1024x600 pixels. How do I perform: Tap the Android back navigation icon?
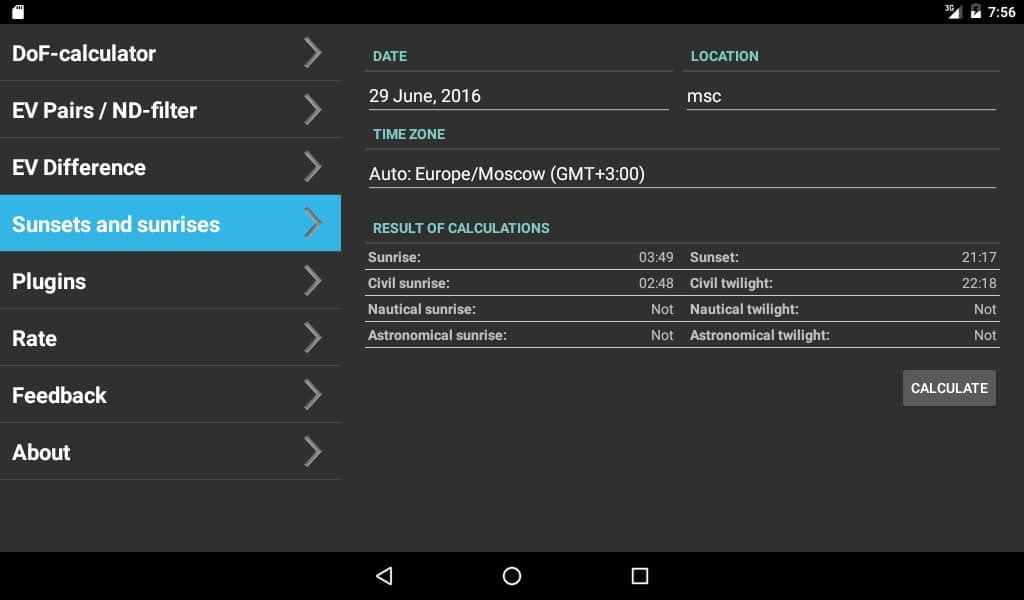pyautogui.click(x=384, y=575)
